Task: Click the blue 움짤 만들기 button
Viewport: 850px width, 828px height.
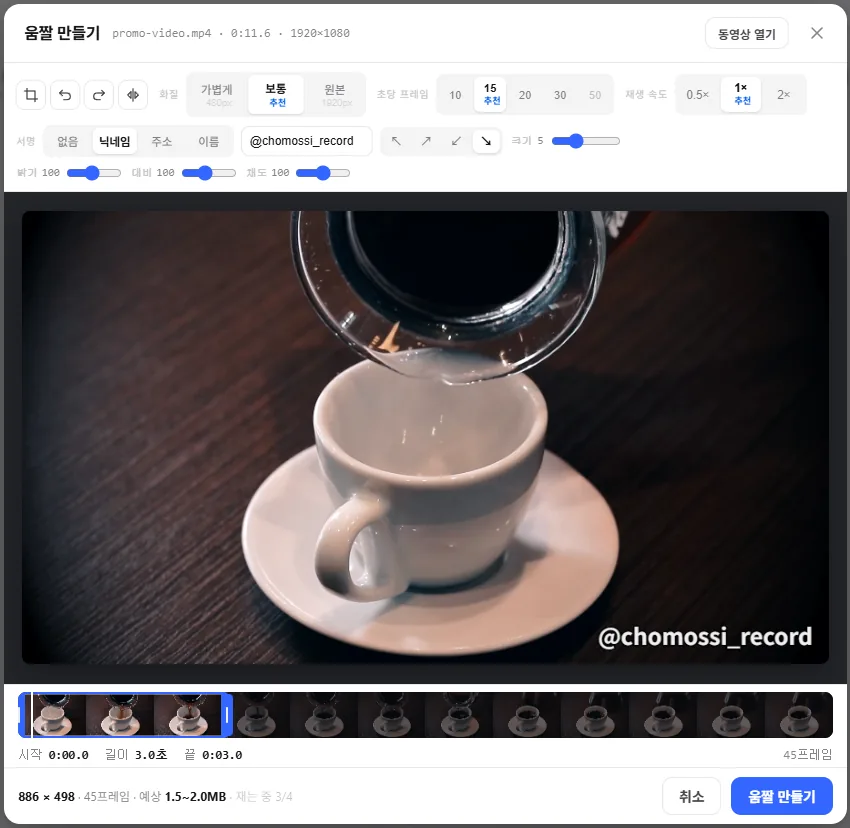Action: tap(782, 796)
